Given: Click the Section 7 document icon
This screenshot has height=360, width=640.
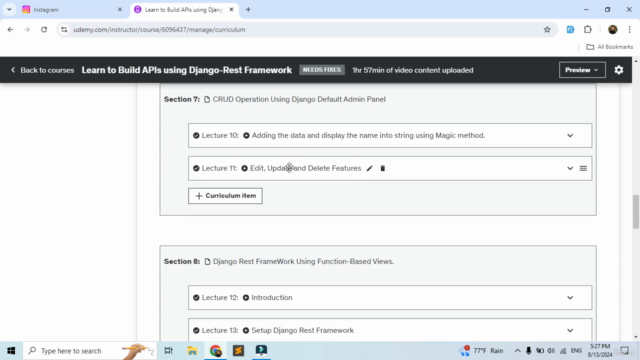Looking at the screenshot, I should (x=207, y=99).
